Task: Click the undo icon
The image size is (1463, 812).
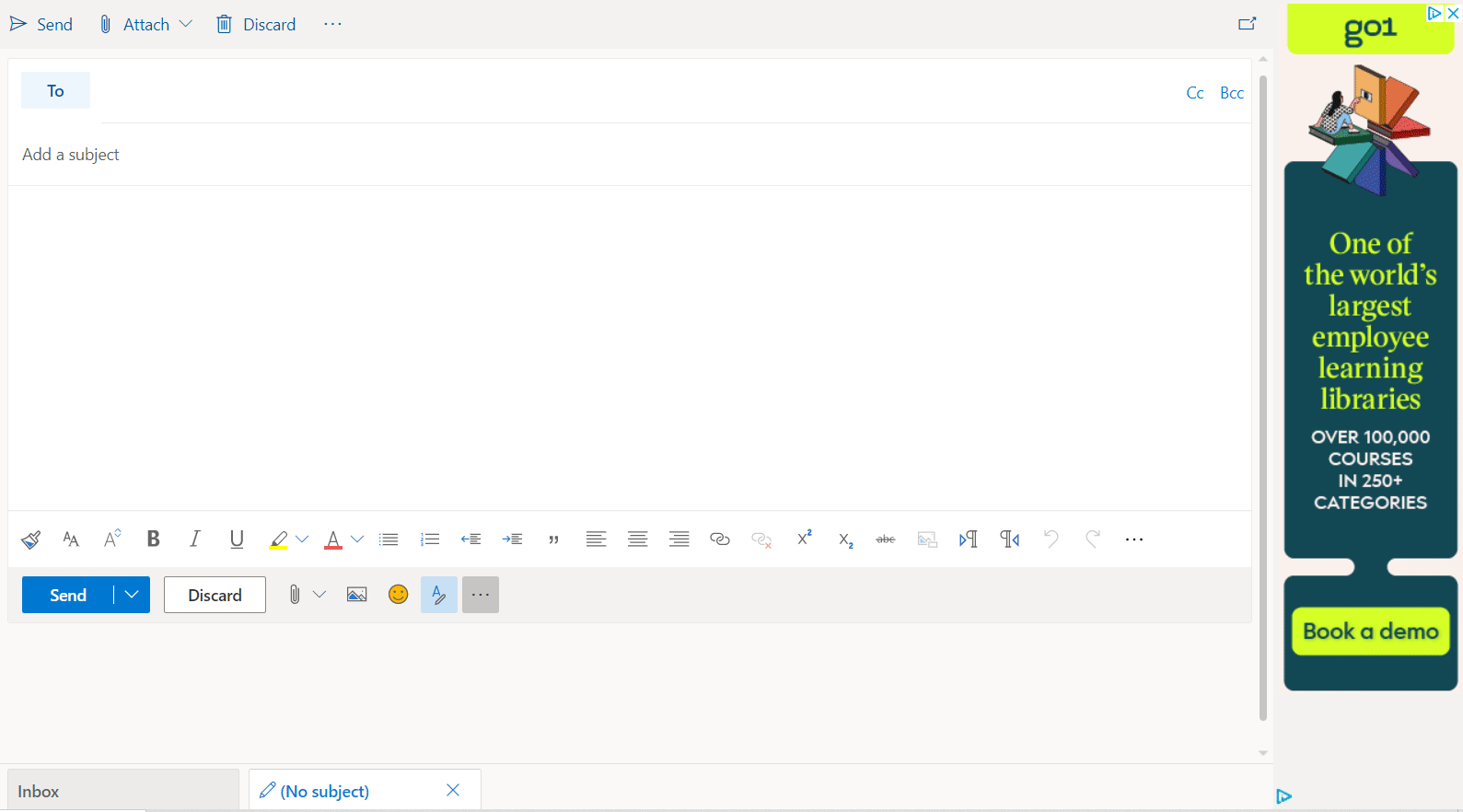Action: point(1051,539)
